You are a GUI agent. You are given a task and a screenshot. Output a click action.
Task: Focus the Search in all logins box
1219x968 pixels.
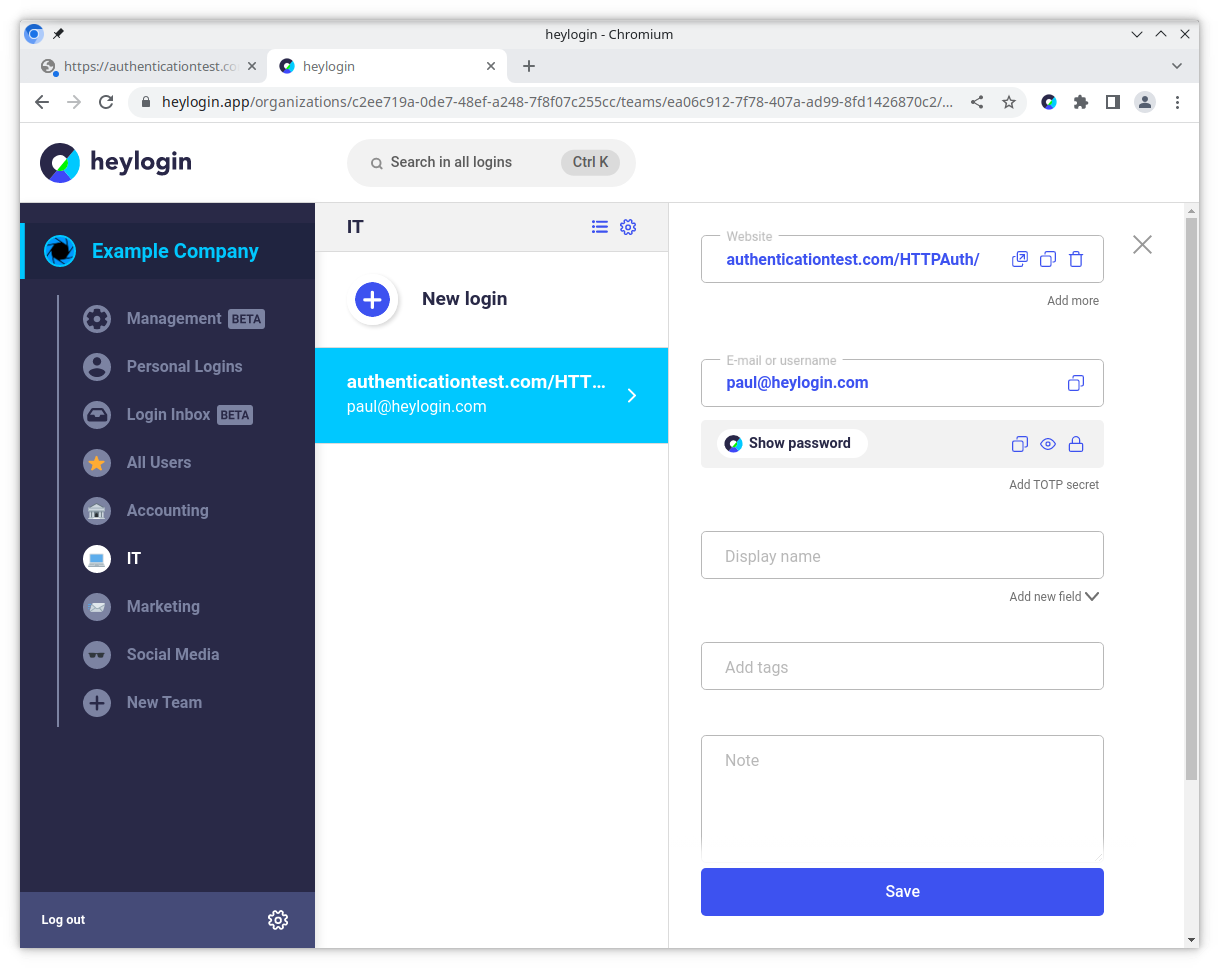pos(491,163)
